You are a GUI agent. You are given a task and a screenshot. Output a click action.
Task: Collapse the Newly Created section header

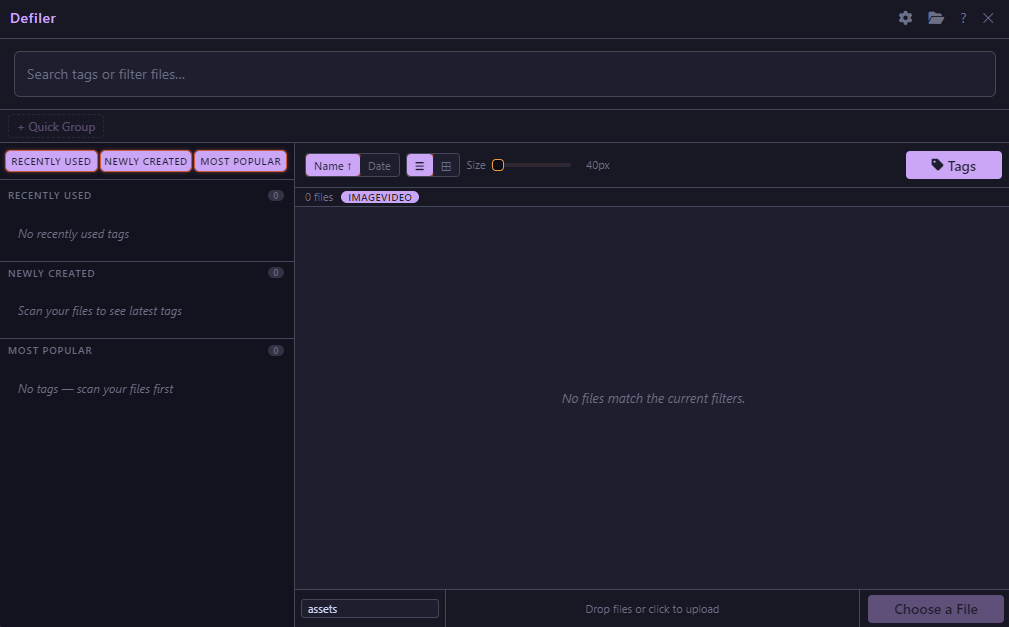[52, 273]
